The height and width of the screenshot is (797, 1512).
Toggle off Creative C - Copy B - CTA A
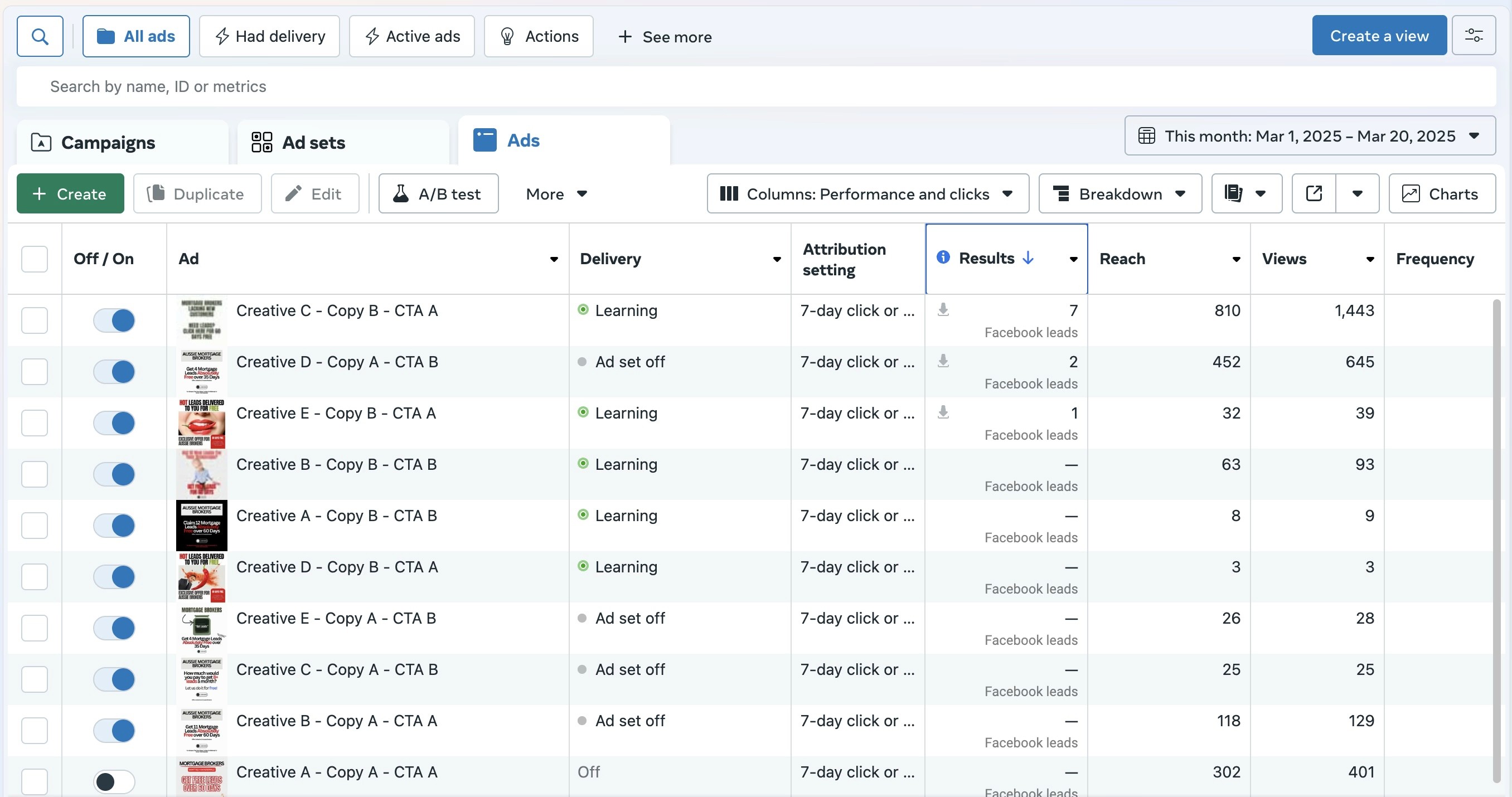pyautogui.click(x=114, y=320)
